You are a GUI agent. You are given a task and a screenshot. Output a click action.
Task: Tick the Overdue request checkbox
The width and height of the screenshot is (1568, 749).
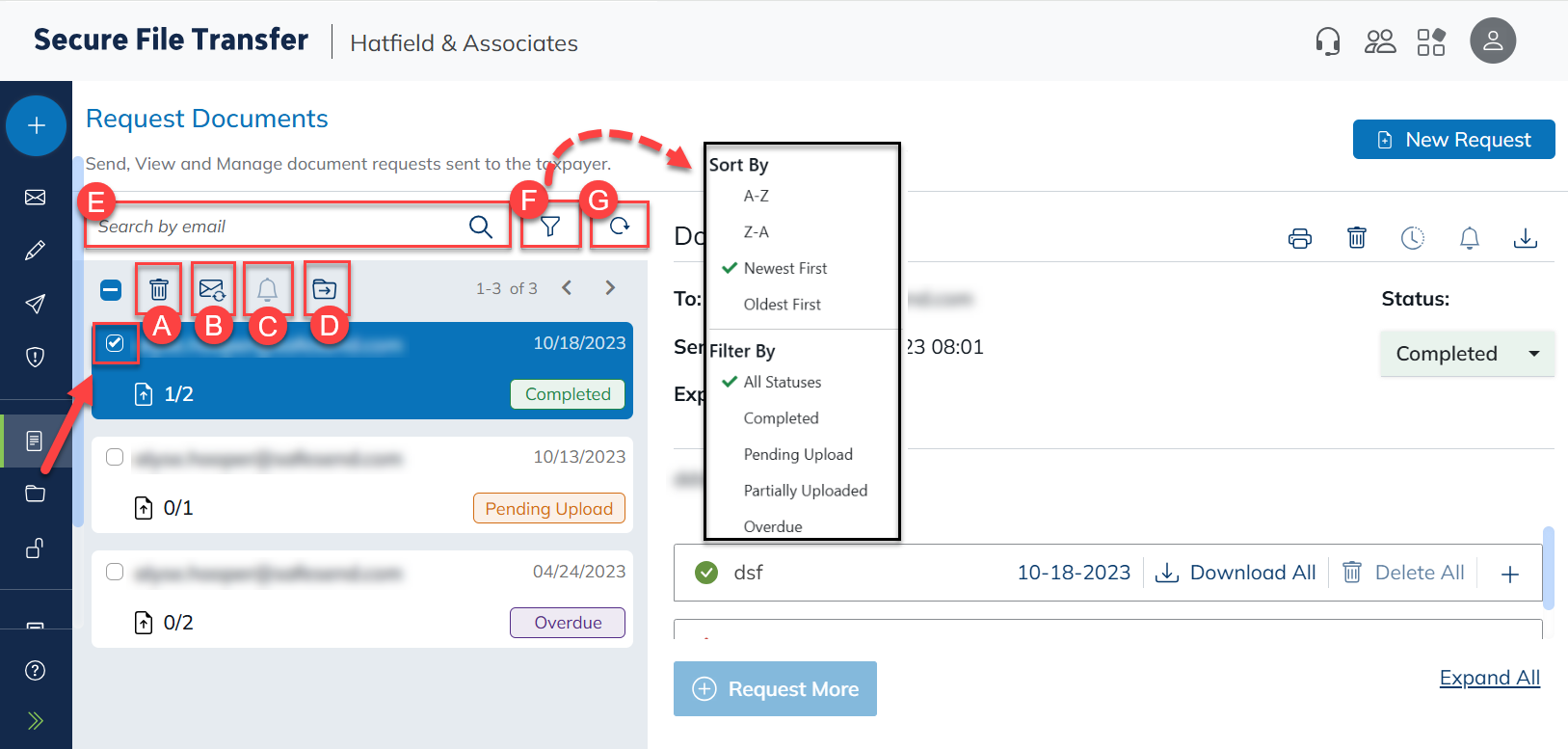pos(115,572)
